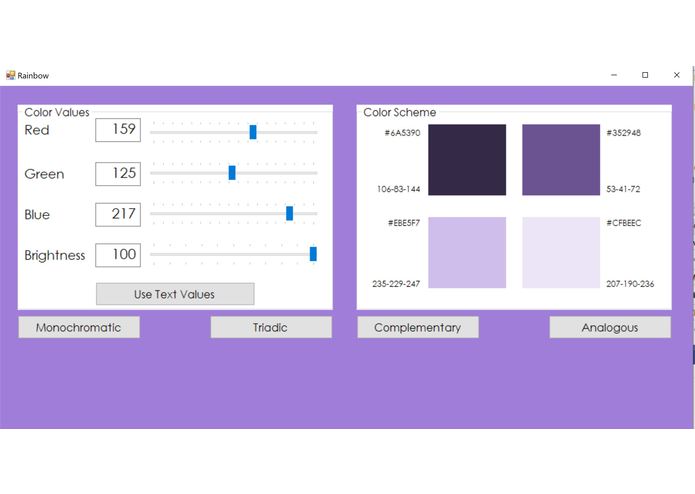Select the palest lavender swatch beside #CFBEEC
695x494 pixels.
pyautogui.click(x=561, y=253)
